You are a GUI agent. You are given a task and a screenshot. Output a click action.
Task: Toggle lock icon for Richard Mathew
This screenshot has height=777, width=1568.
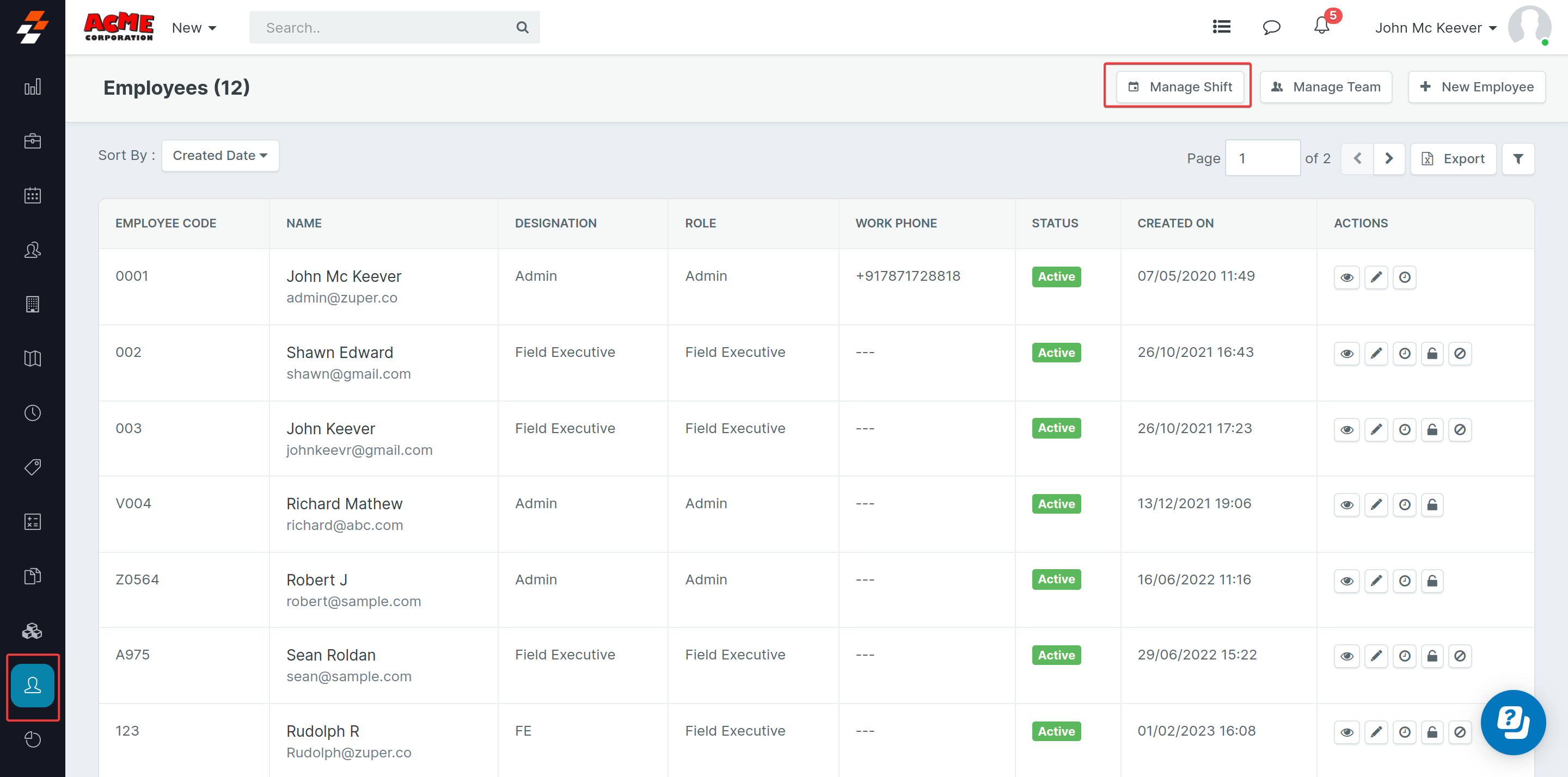tap(1432, 504)
